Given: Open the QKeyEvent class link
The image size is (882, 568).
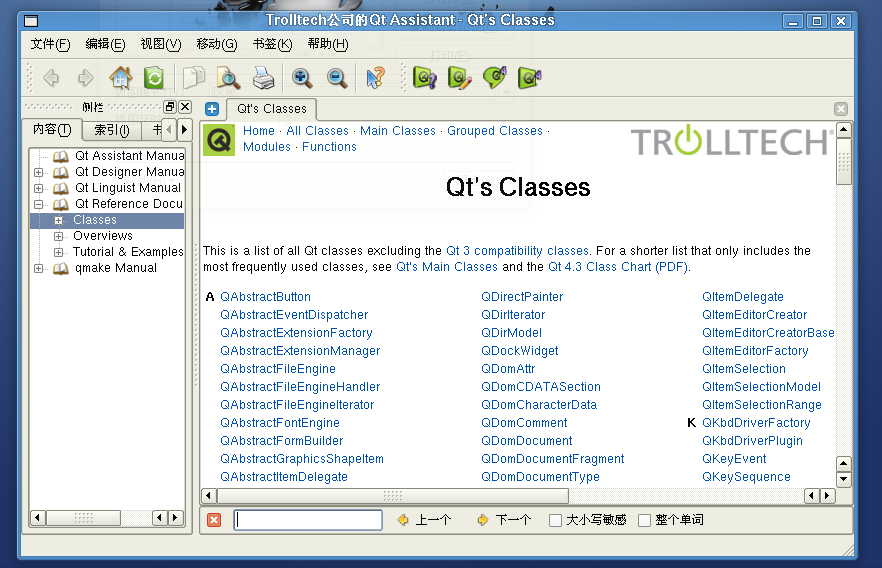Looking at the screenshot, I should [x=734, y=459].
